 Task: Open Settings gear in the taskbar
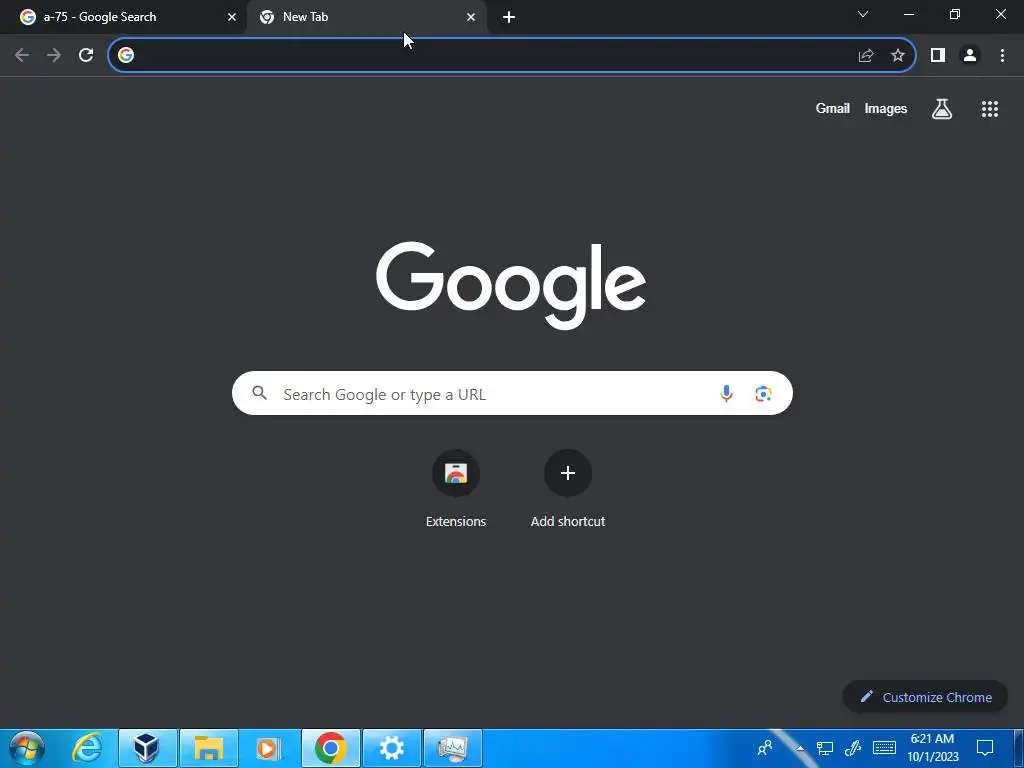391,748
